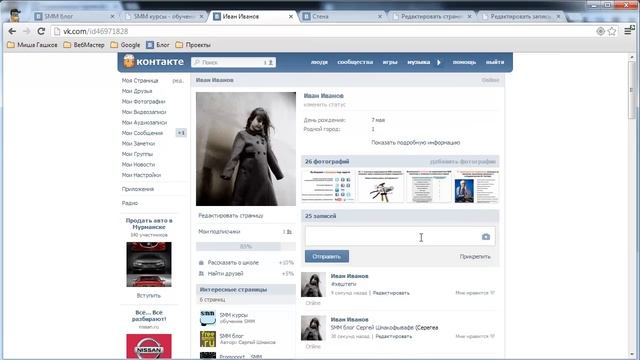Open the ВебМастер bookmarks folder

click(84, 45)
